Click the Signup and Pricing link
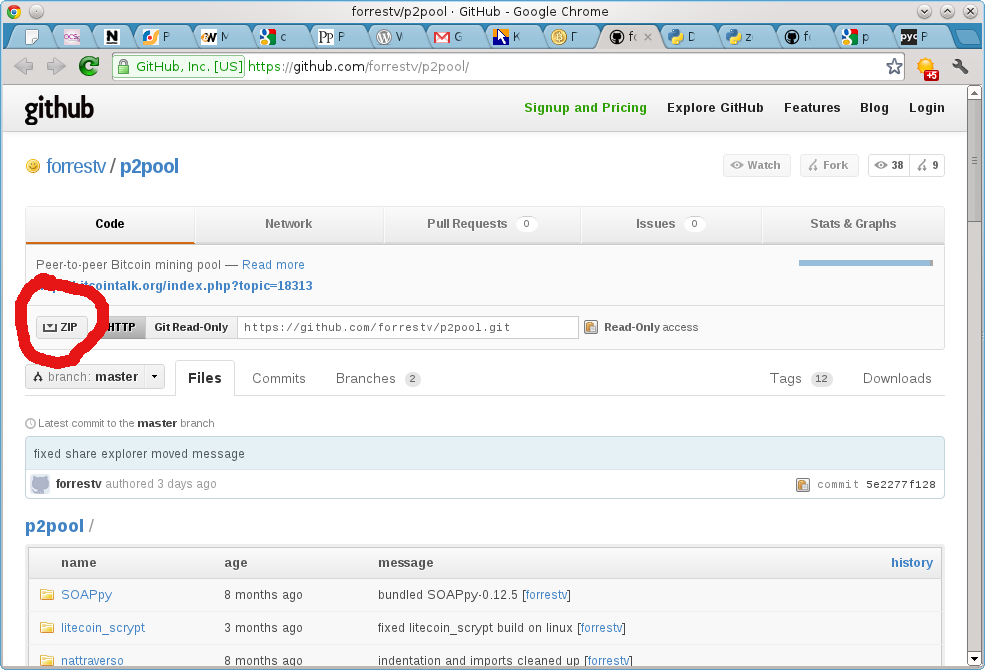This screenshot has height=670, width=985. pos(585,108)
